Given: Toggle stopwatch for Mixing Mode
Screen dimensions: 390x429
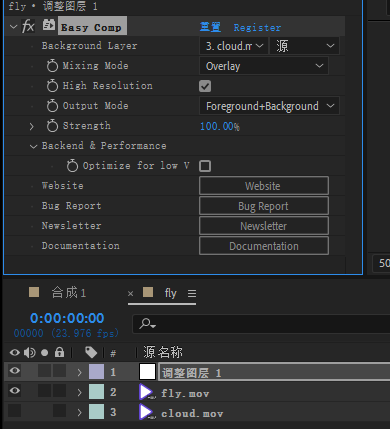Looking at the screenshot, I should click(52, 66).
